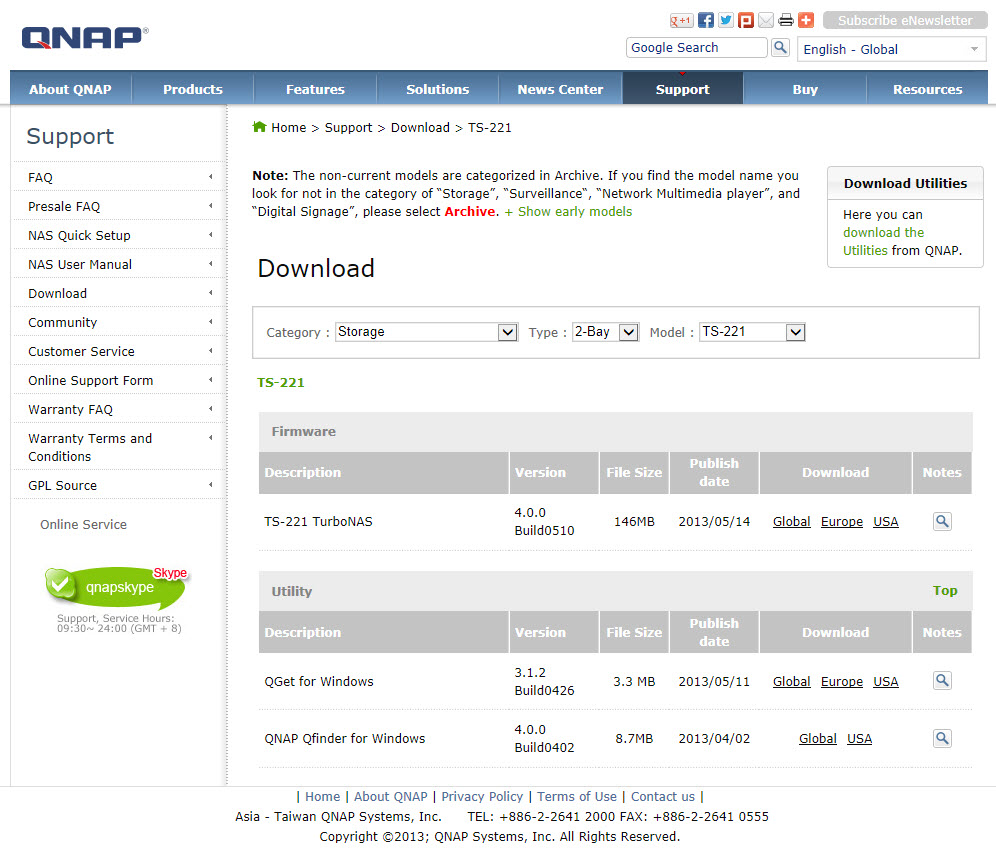Screen dimensions: 996x855
Task: Click the Google Search magnifier button
Action: point(780,48)
